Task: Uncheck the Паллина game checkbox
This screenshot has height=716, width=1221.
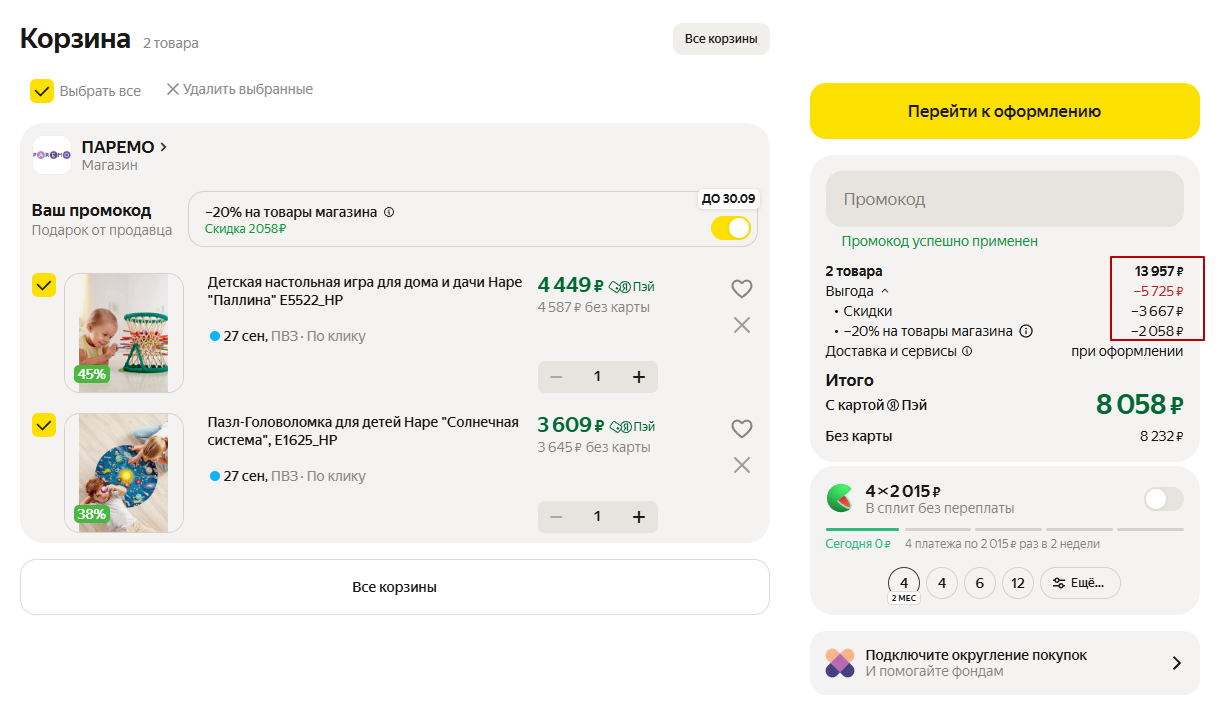Action: [x=44, y=286]
